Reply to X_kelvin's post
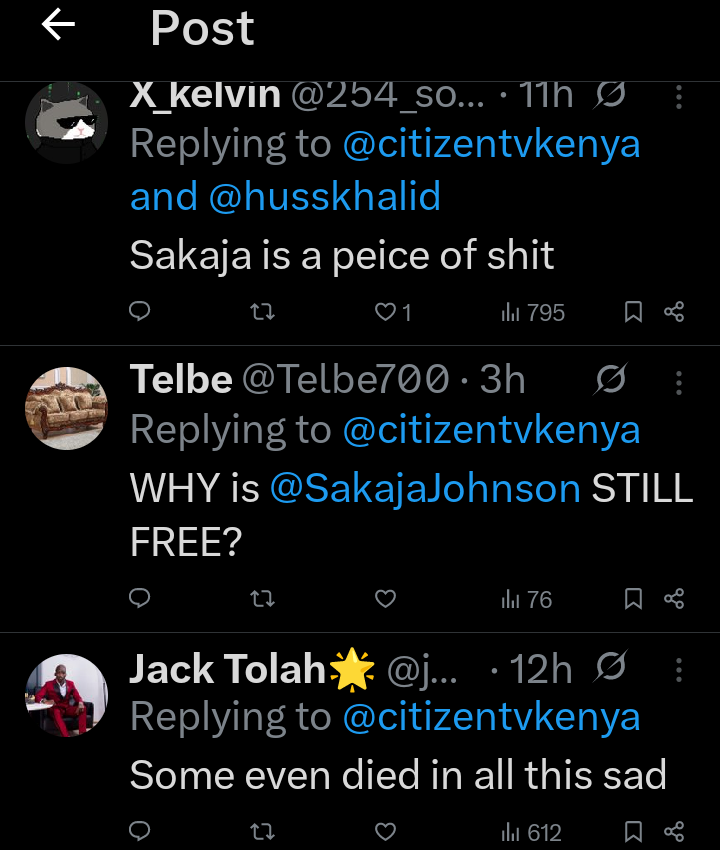Screen dimensions: 720x850 (x=141, y=312)
